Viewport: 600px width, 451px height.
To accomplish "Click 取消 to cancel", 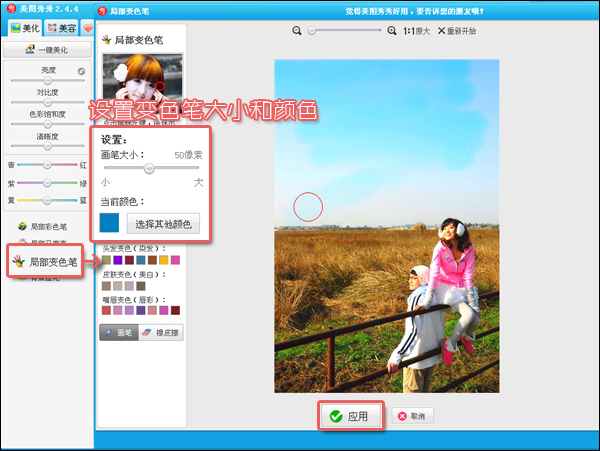I will [413, 415].
